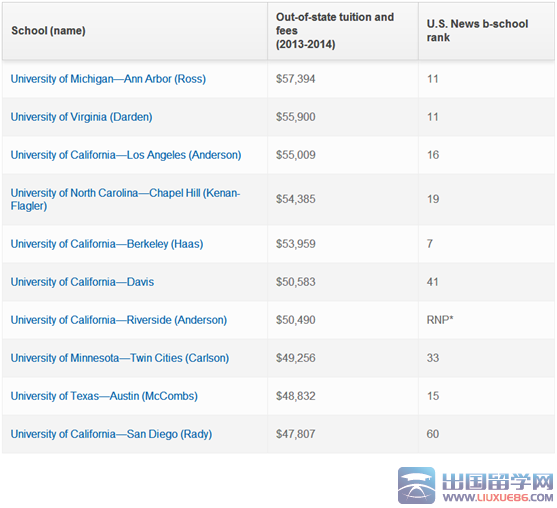The width and height of the screenshot is (557, 508).
Task: Select University of Texas—Austin (McCombs) link
Action: (x=104, y=396)
